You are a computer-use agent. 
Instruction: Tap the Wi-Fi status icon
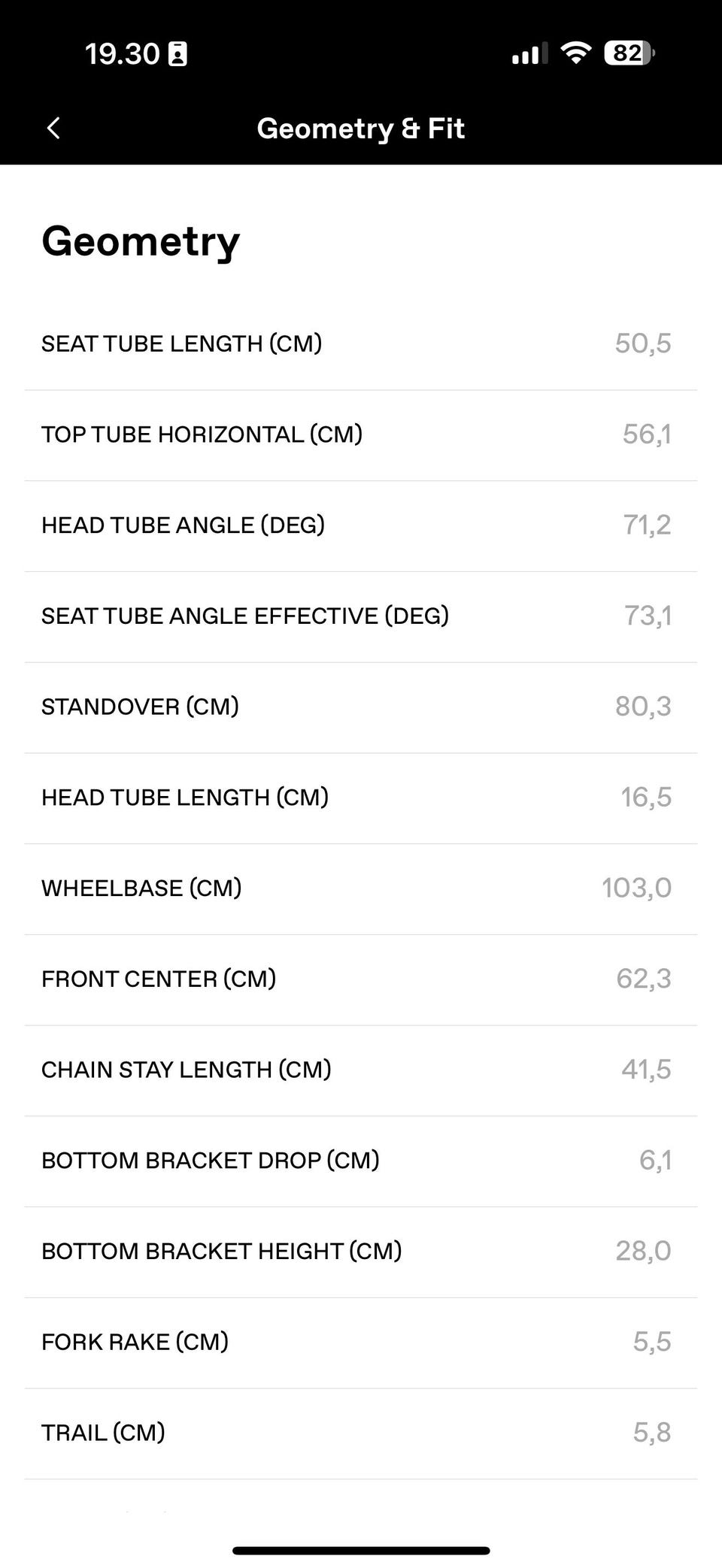[x=575, y=53]
